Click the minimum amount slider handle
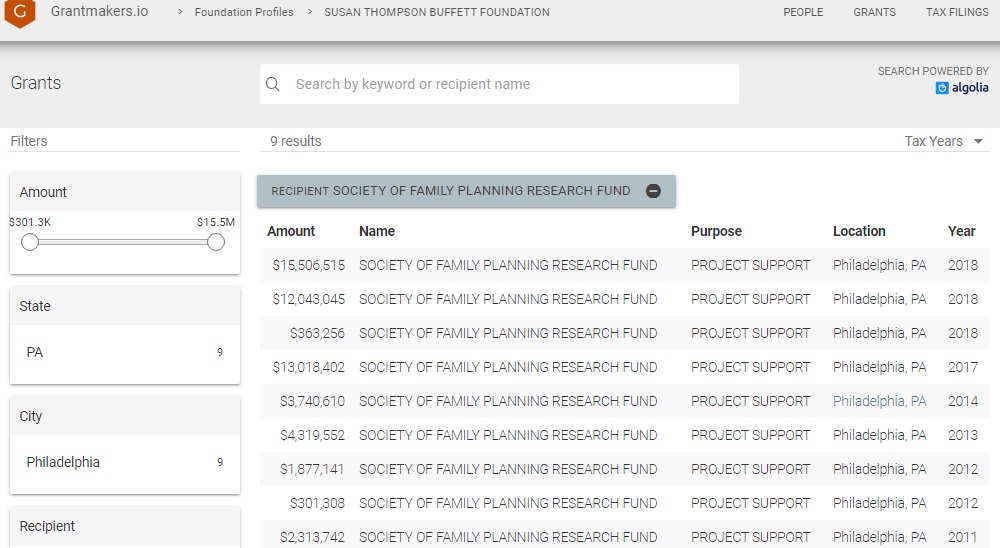 30,242
